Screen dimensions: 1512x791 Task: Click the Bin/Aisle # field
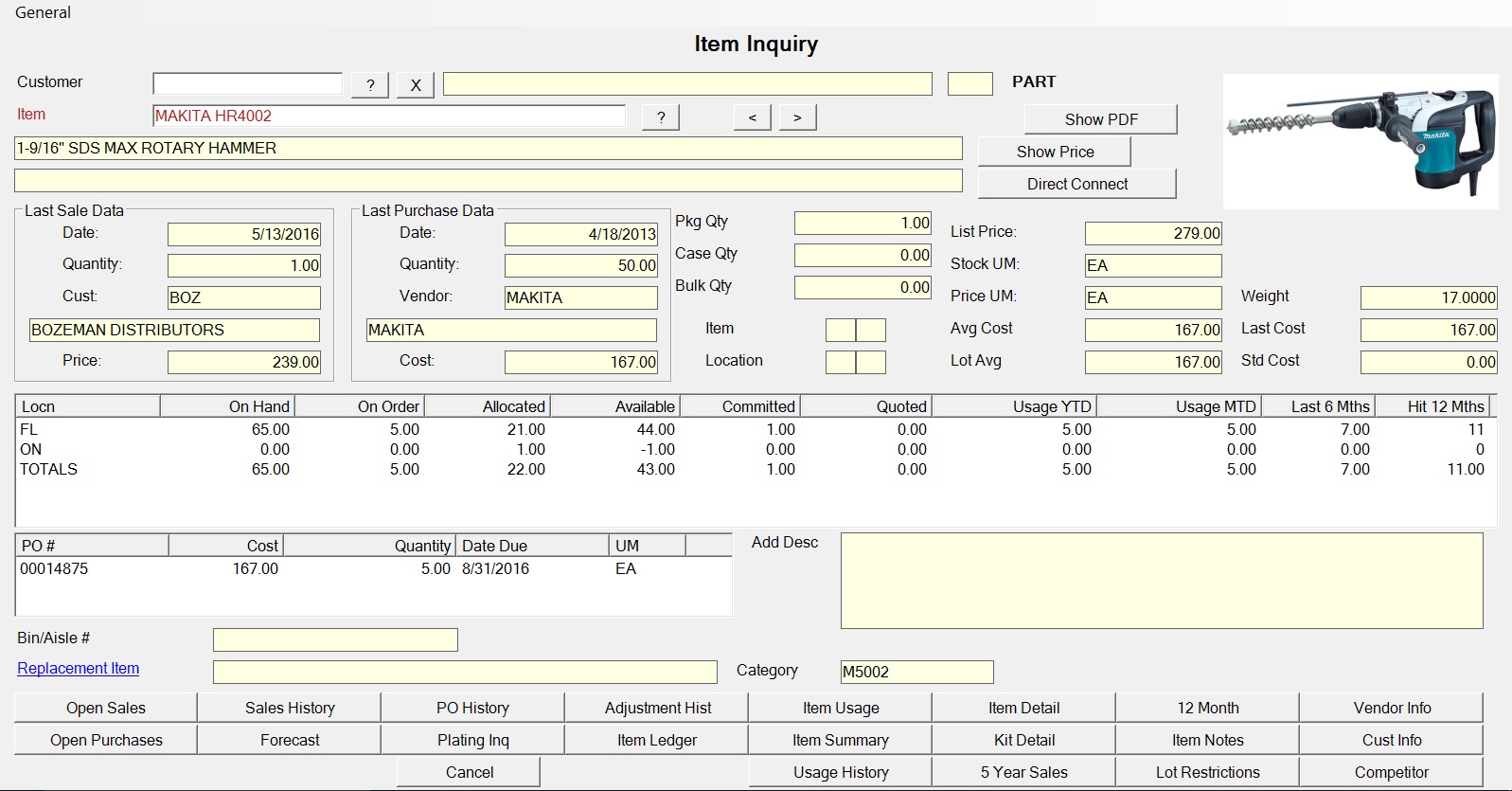[x=335, y=639]
